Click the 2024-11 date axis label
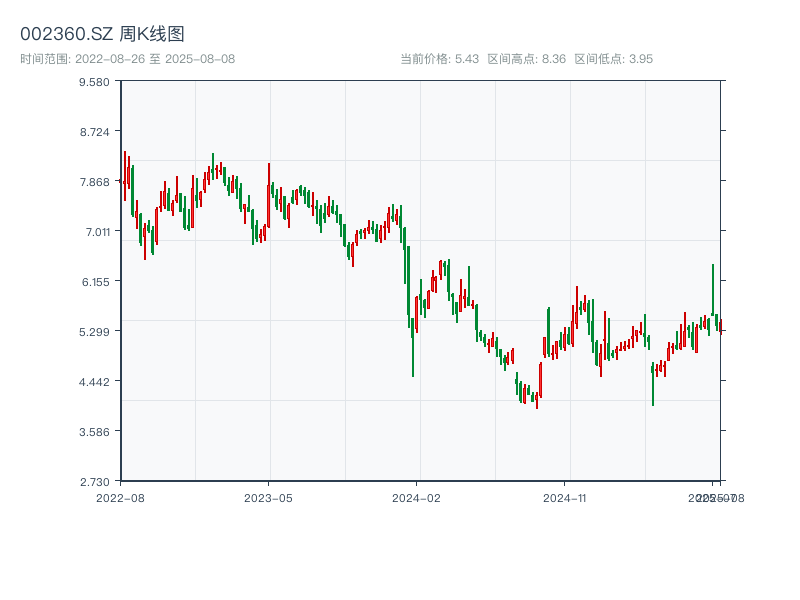This screenshot has height=600, width=800. (564, 497)
